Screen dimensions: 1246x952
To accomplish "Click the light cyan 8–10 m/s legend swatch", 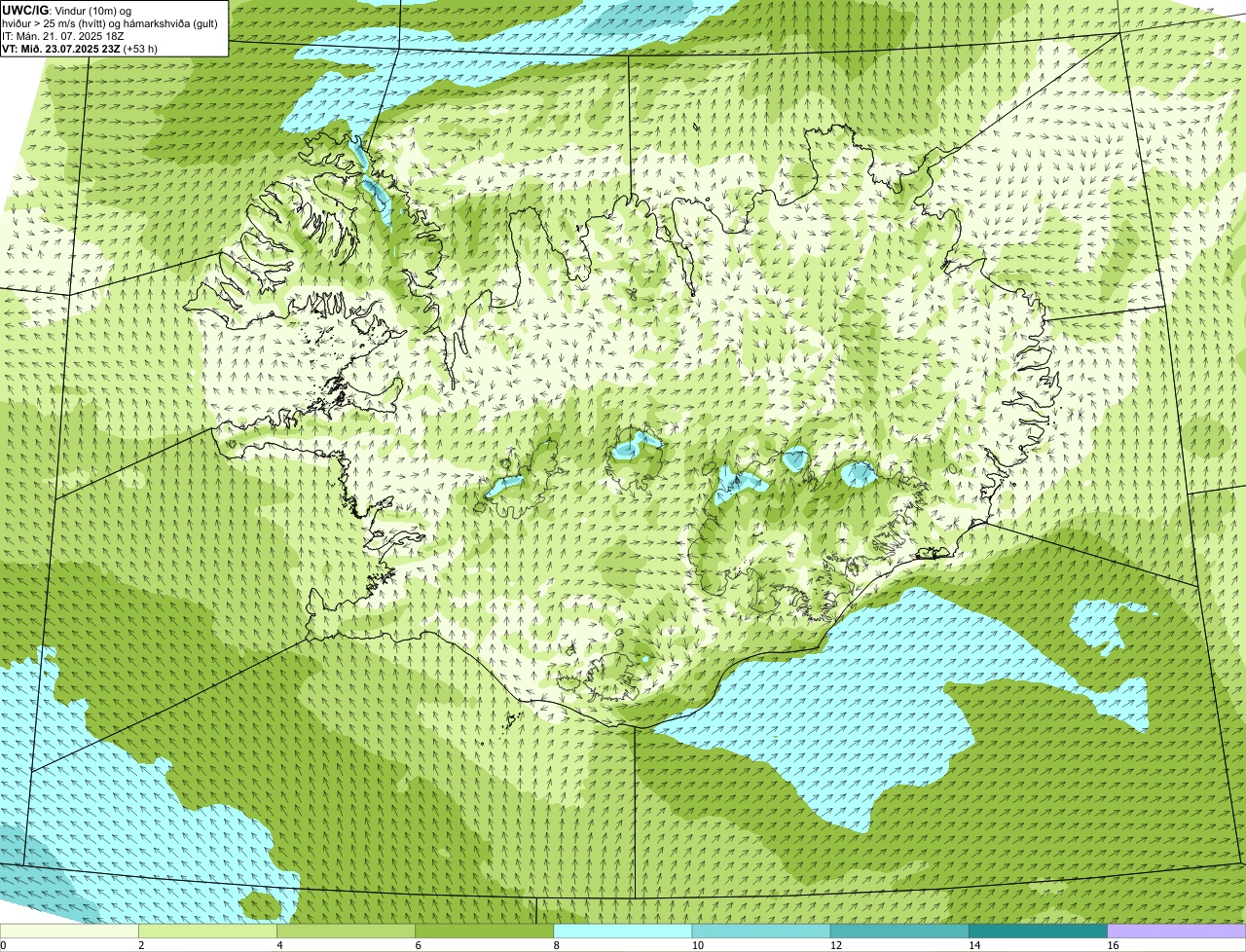I will [x=623, y=931].
